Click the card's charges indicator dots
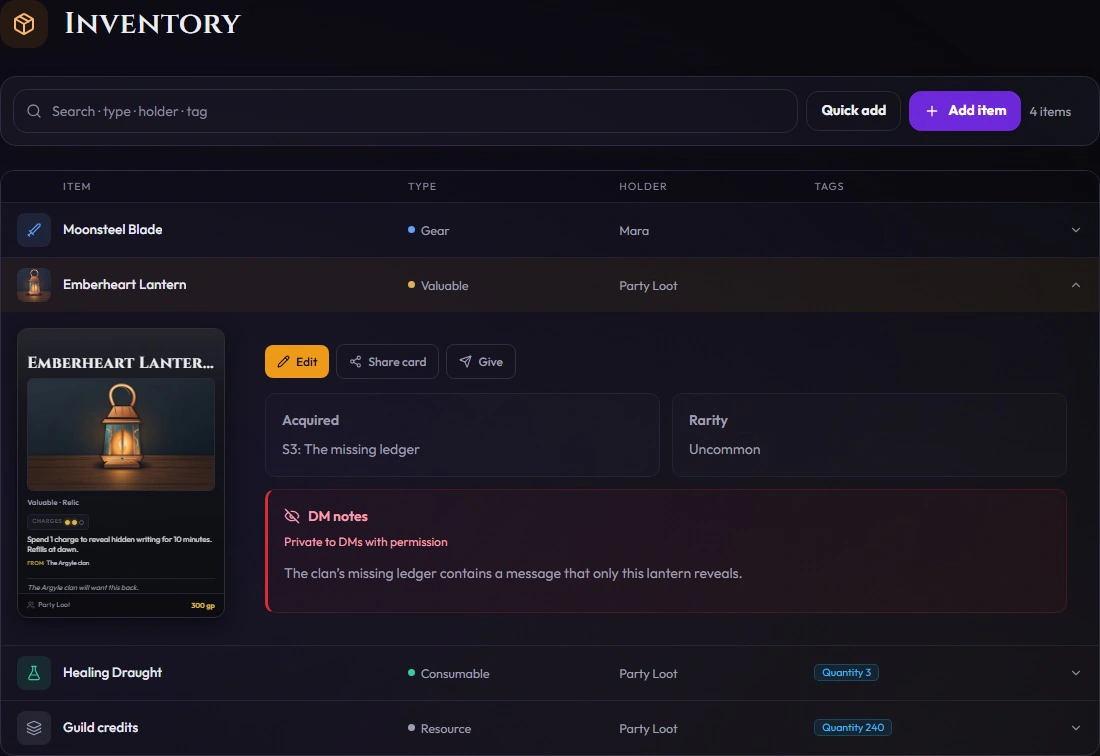Viewport: 1100px width, 756px height. pyautogui.click(x=74, y=522)
